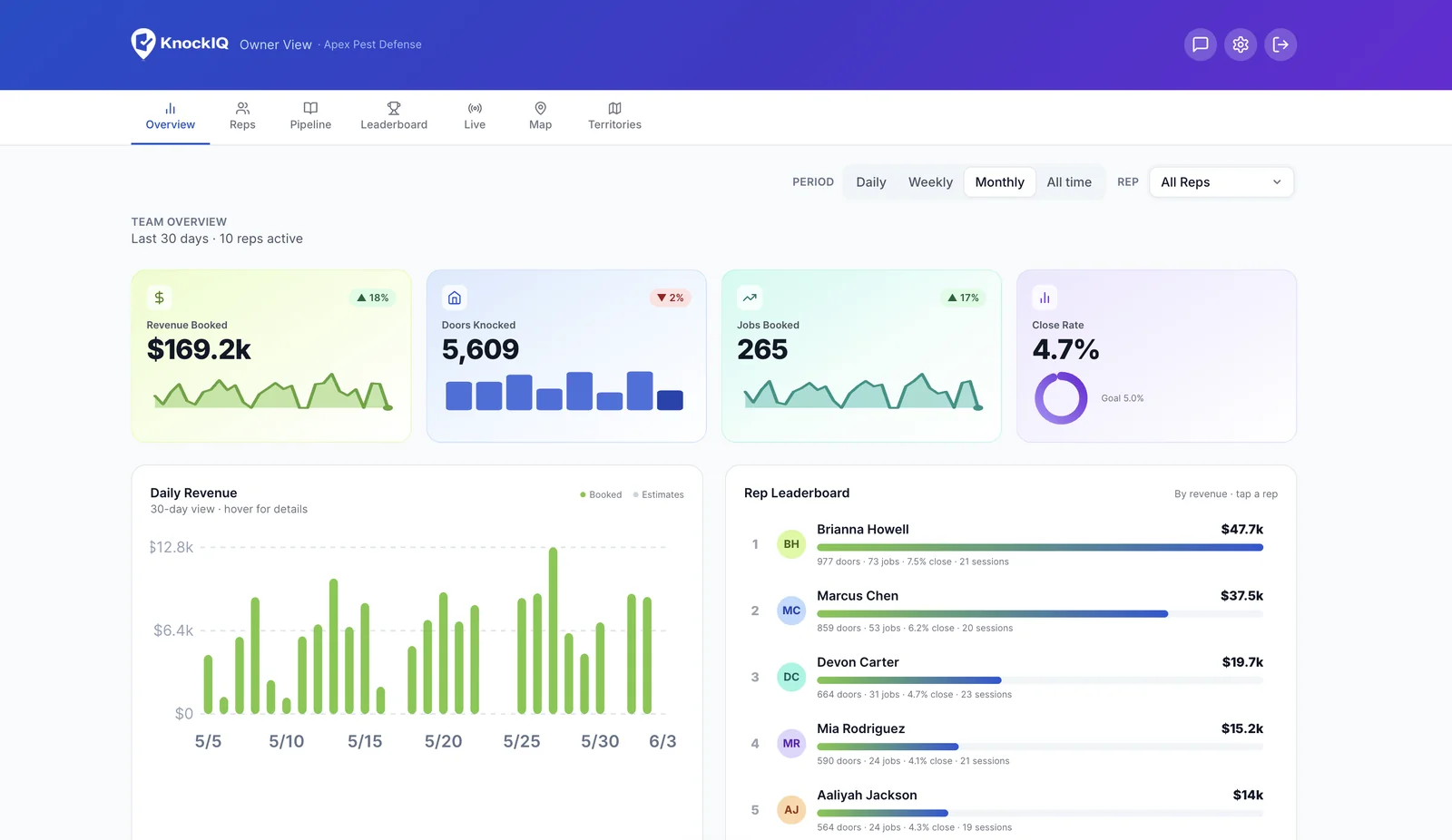1452x840 pixels.
Task: Select Devon Carter's name in the leaderboard
Action: point(858,662)
